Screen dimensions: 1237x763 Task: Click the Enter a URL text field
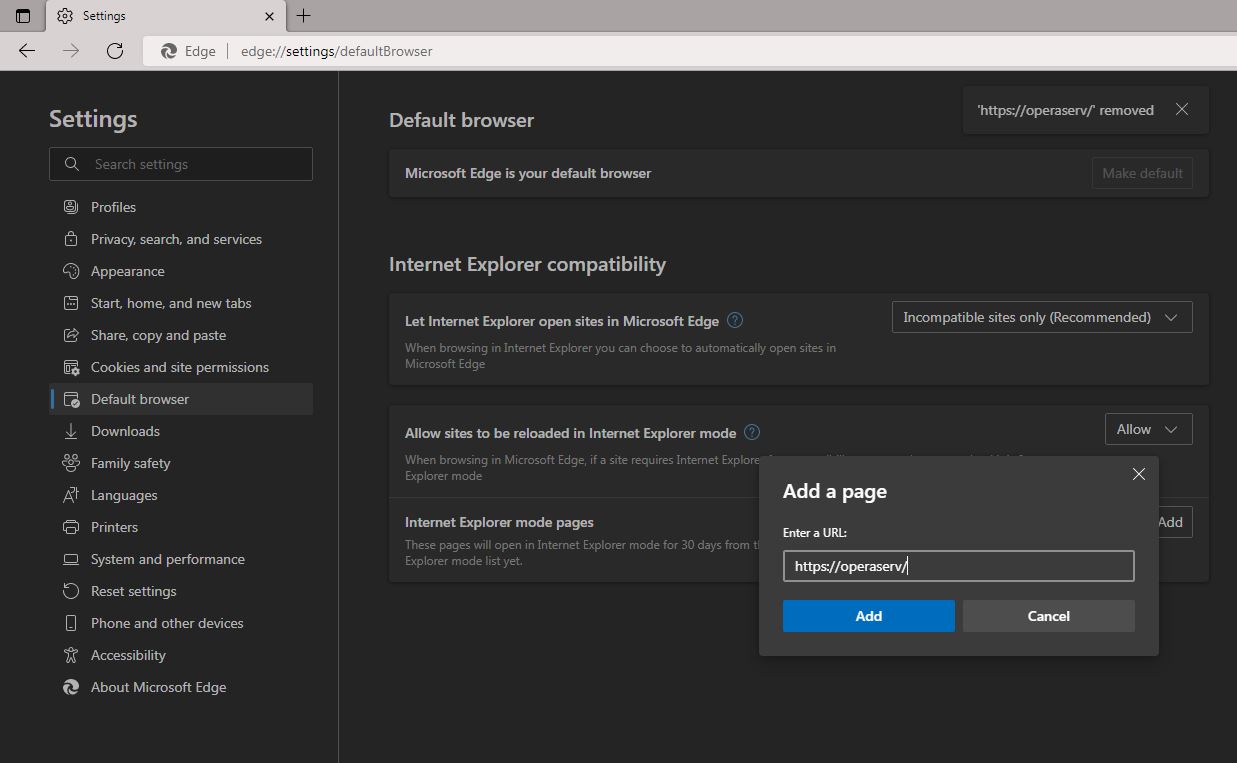click(x=958, y=566)
